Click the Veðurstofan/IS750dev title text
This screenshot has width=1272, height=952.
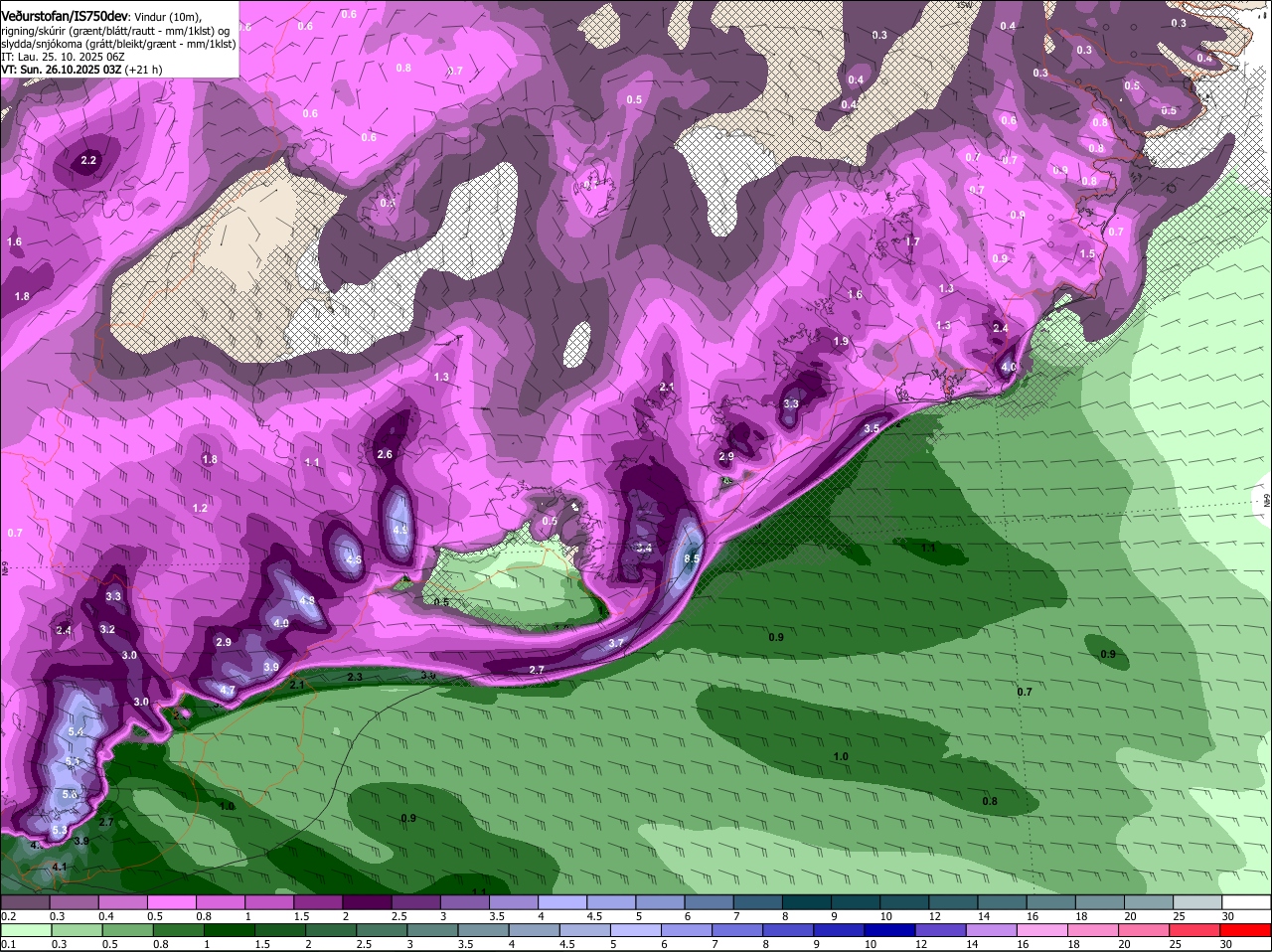pos(64,17)
